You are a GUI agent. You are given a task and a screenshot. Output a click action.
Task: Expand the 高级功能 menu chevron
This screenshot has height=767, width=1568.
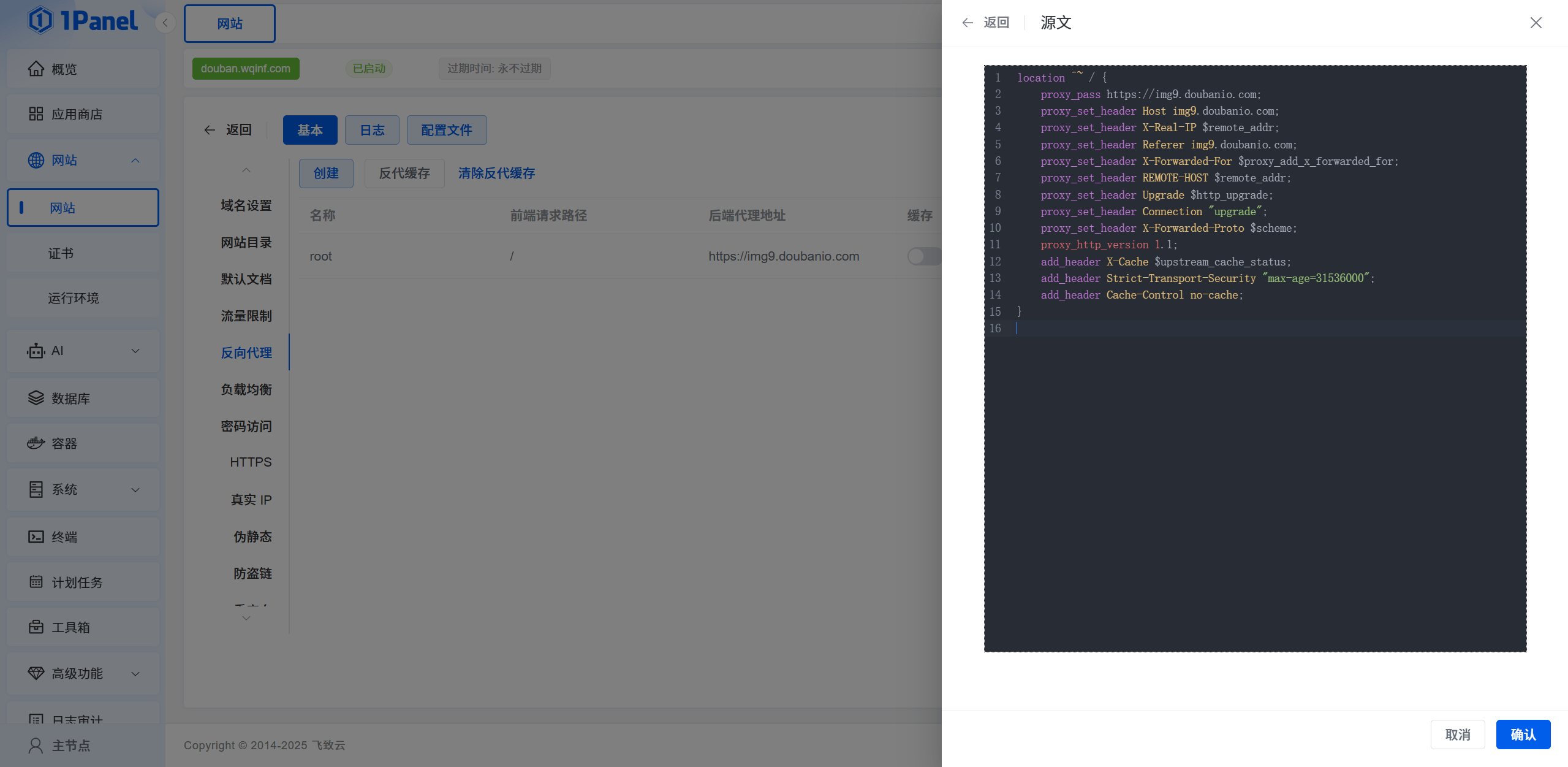[x=135, y=674]
